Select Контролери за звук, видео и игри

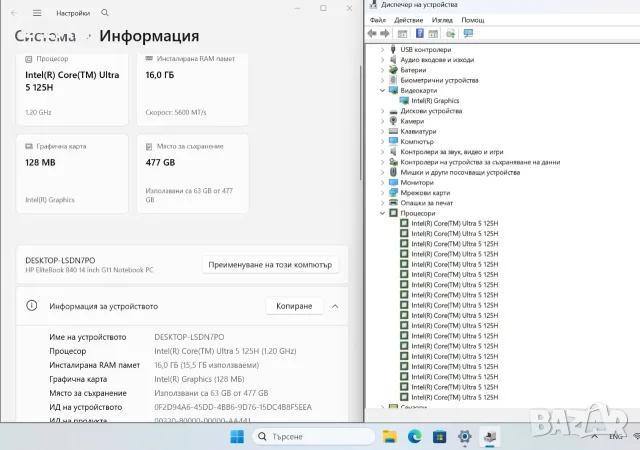(x=452, y=151)
